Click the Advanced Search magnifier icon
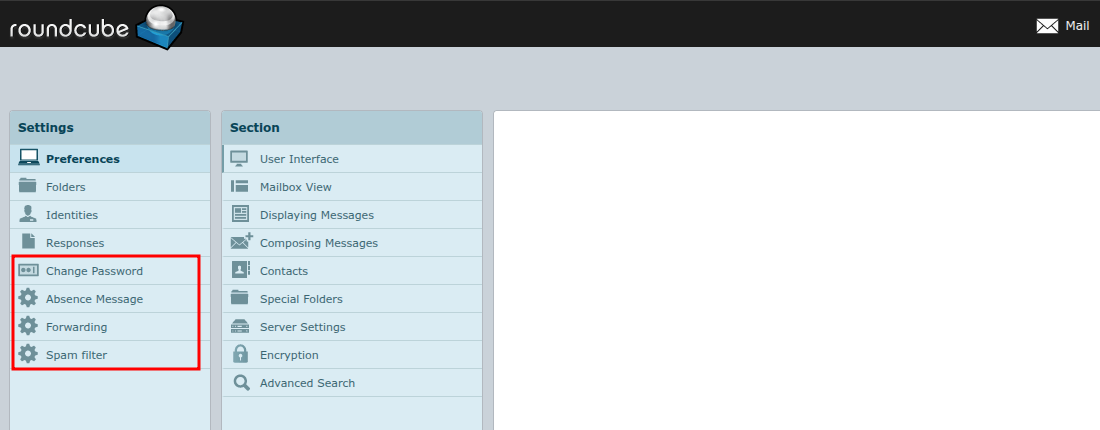The image size is (1100, 430). 241,382
